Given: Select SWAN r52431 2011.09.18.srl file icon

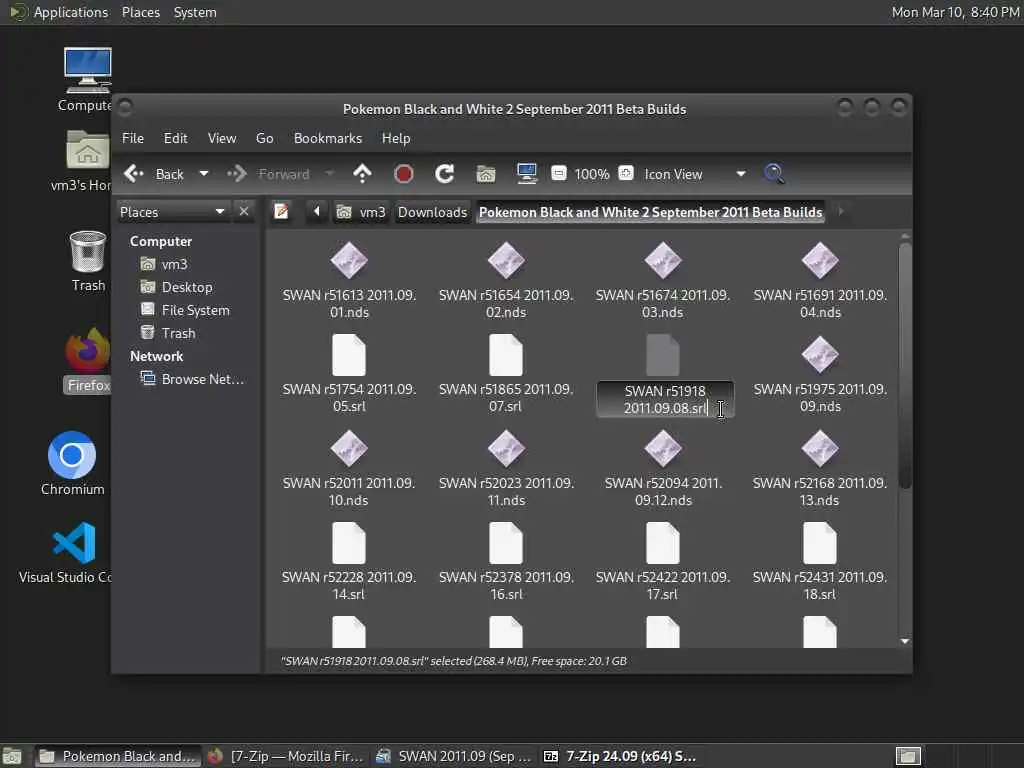Looking at the screenshot, I should point(820,543).
